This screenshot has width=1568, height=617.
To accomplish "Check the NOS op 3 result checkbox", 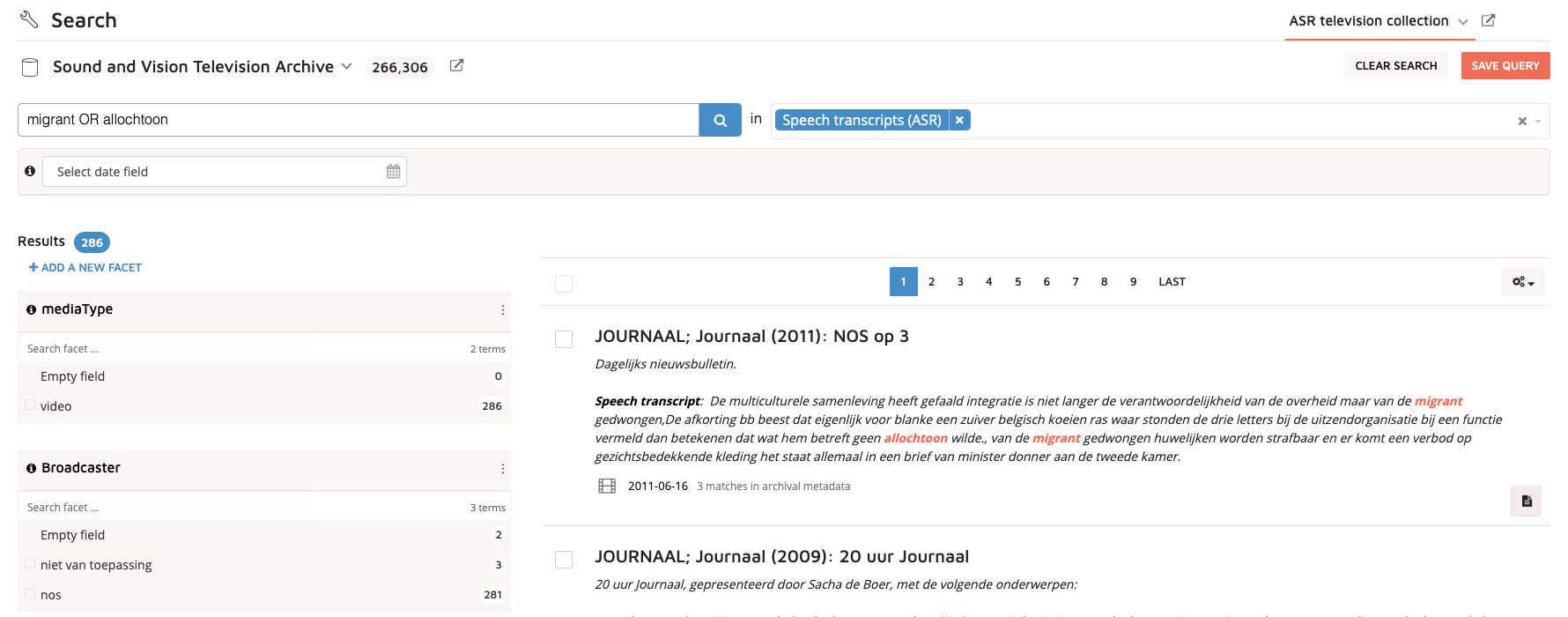I will (564, 339).
